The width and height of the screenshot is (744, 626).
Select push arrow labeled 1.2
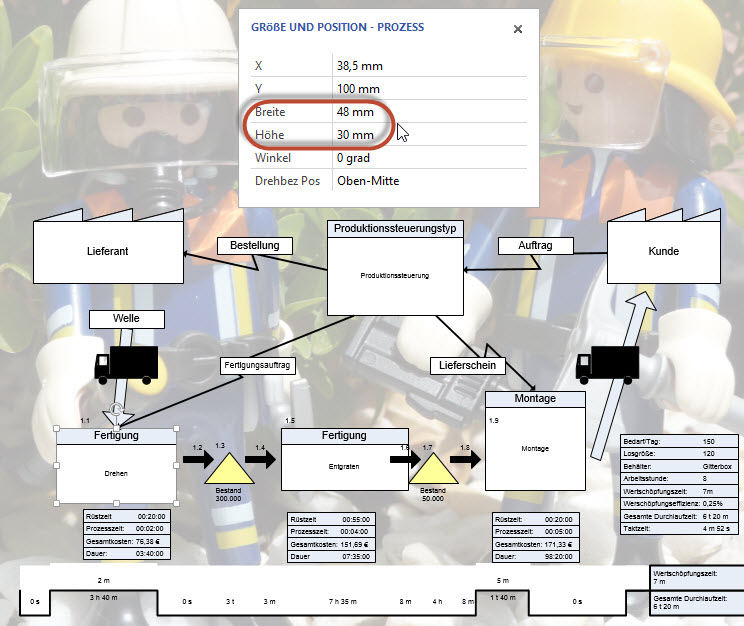198,459
